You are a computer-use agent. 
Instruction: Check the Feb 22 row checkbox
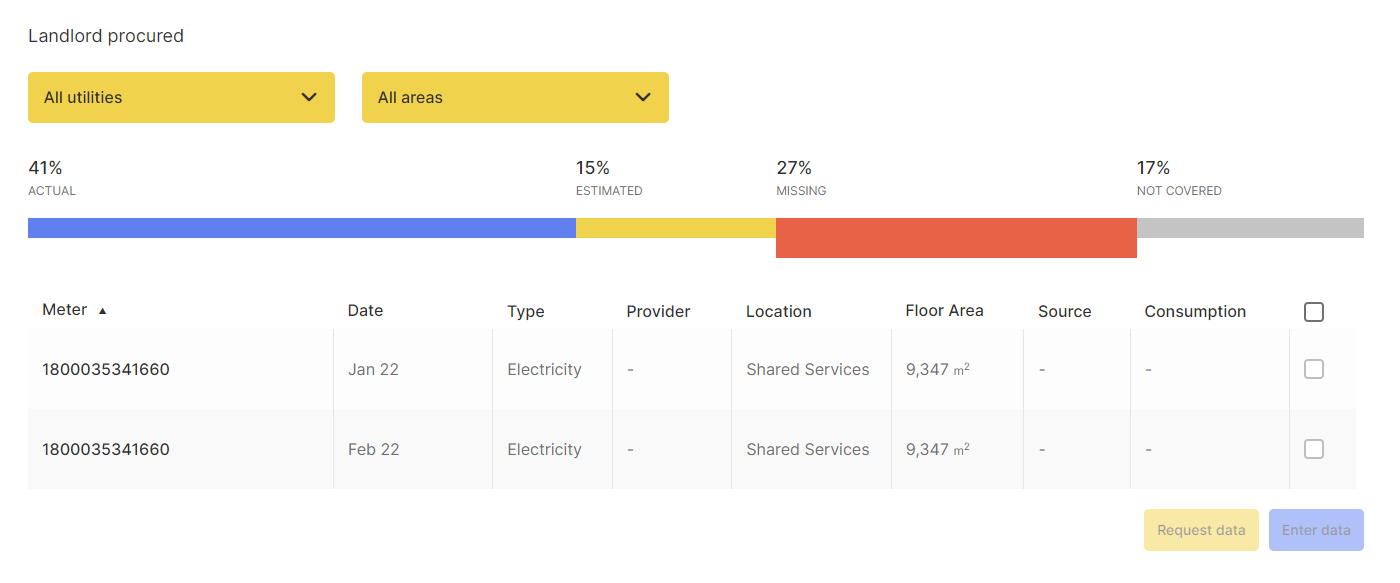click(1314, 449)
